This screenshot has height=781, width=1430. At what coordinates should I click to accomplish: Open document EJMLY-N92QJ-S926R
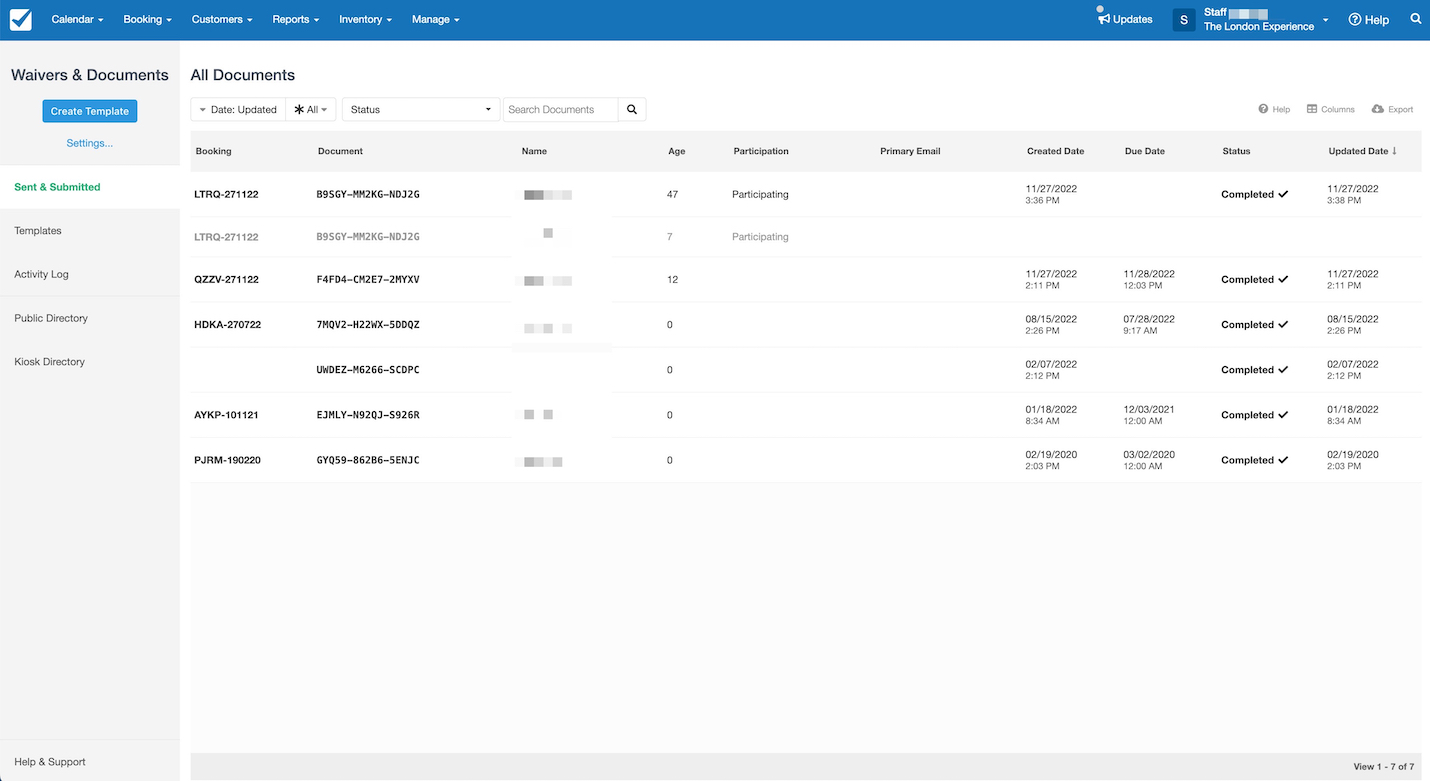click(368, 414)
